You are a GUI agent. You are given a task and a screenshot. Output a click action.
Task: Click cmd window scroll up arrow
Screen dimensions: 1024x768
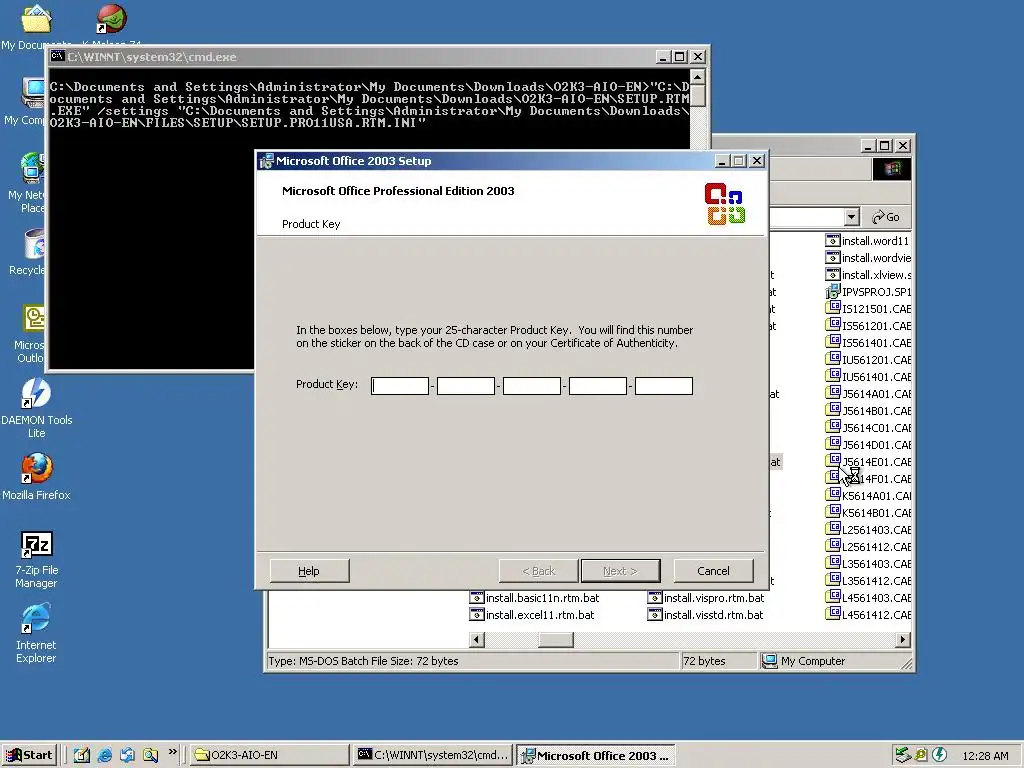pos(697,78)
